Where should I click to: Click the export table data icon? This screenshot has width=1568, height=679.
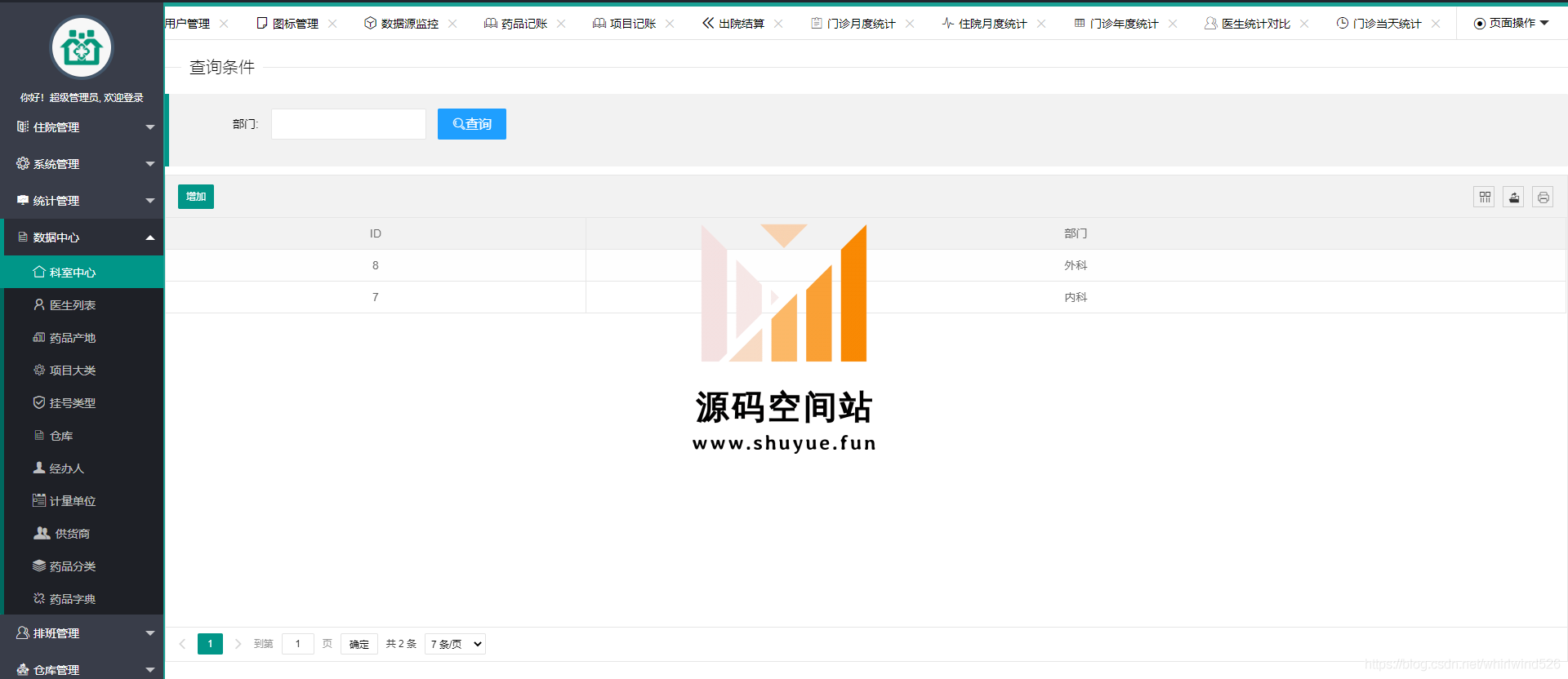pyautogui.click(x=1513, y=197)
